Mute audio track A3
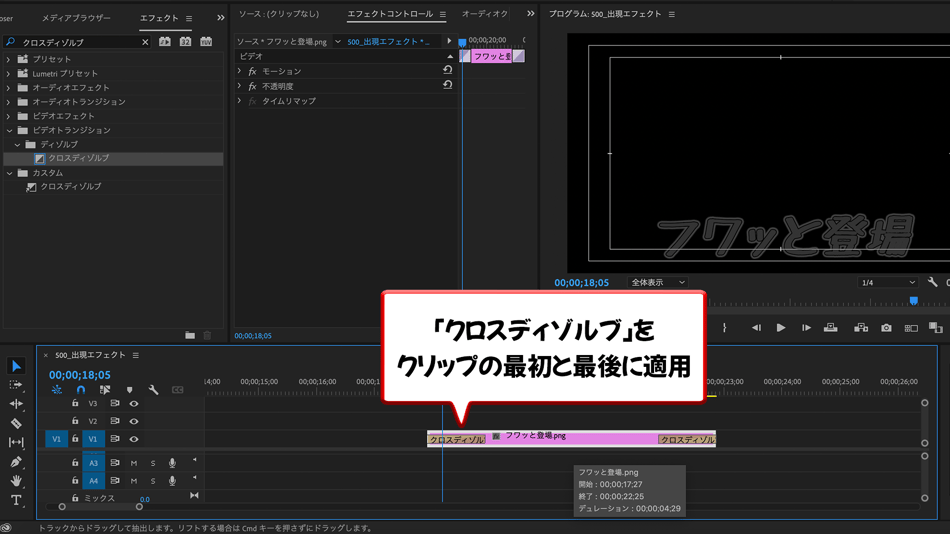 pyautogui.click(x=134, y=463)
